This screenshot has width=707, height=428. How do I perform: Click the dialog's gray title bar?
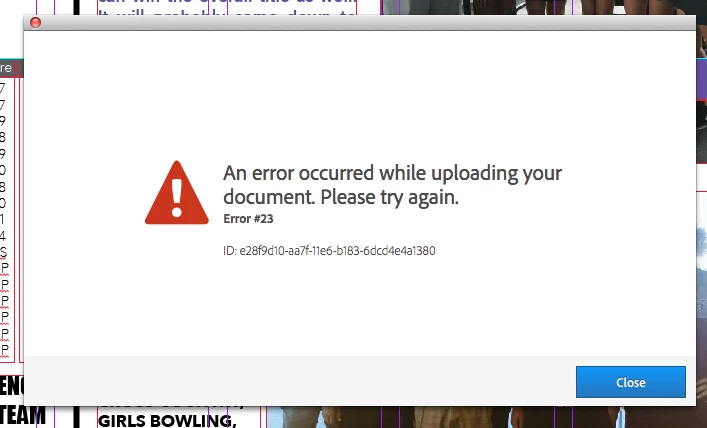click(x=360, y=23)
